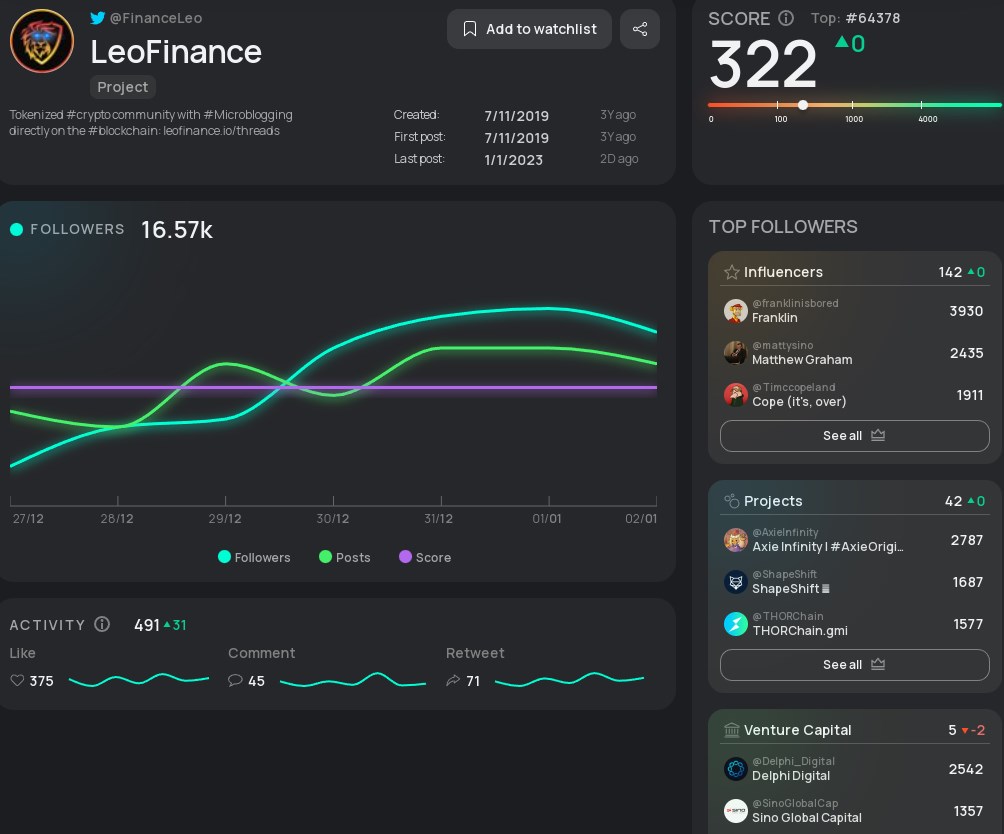Click the Venture Capital change -2
This screenshot has height=834, width=1004.
tap(973, 730)
